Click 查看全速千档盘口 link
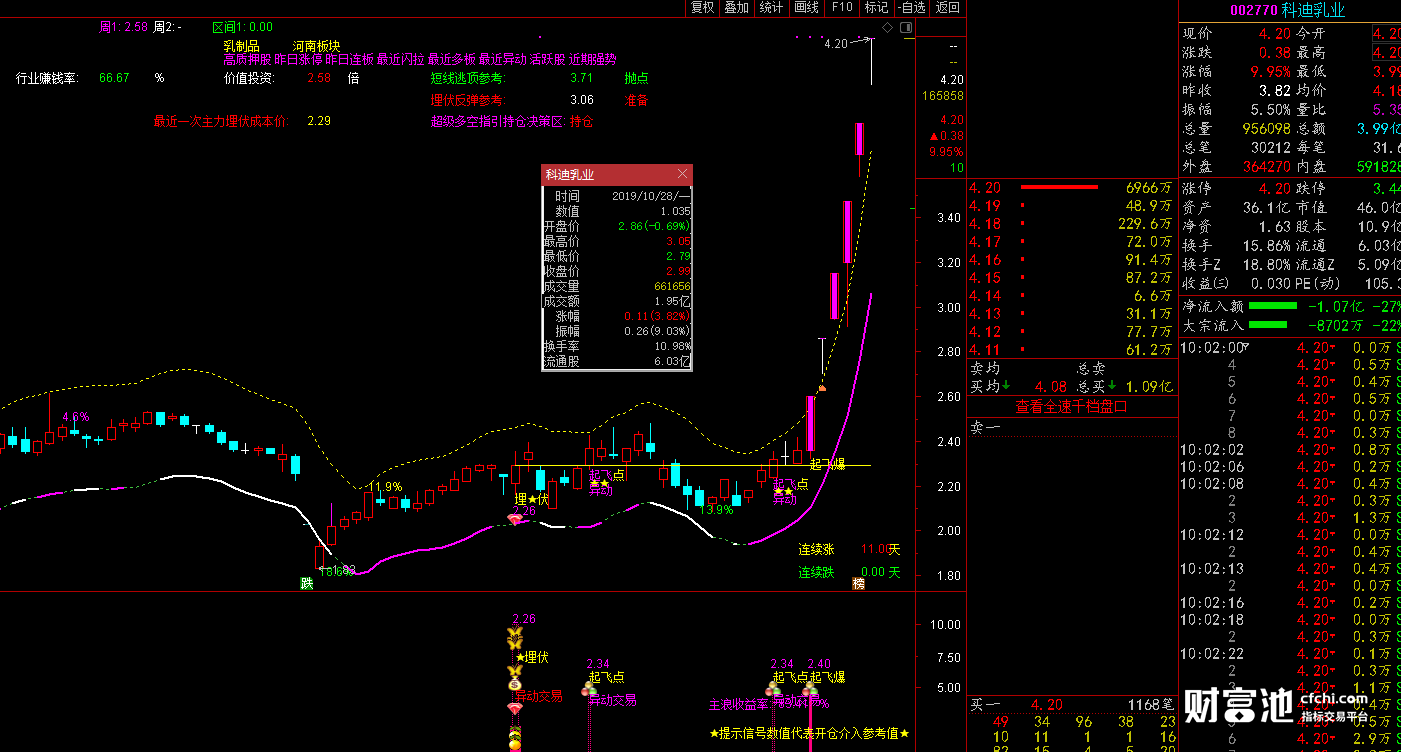Screen dimensions: 1401x752 (x=1071, y=407)
